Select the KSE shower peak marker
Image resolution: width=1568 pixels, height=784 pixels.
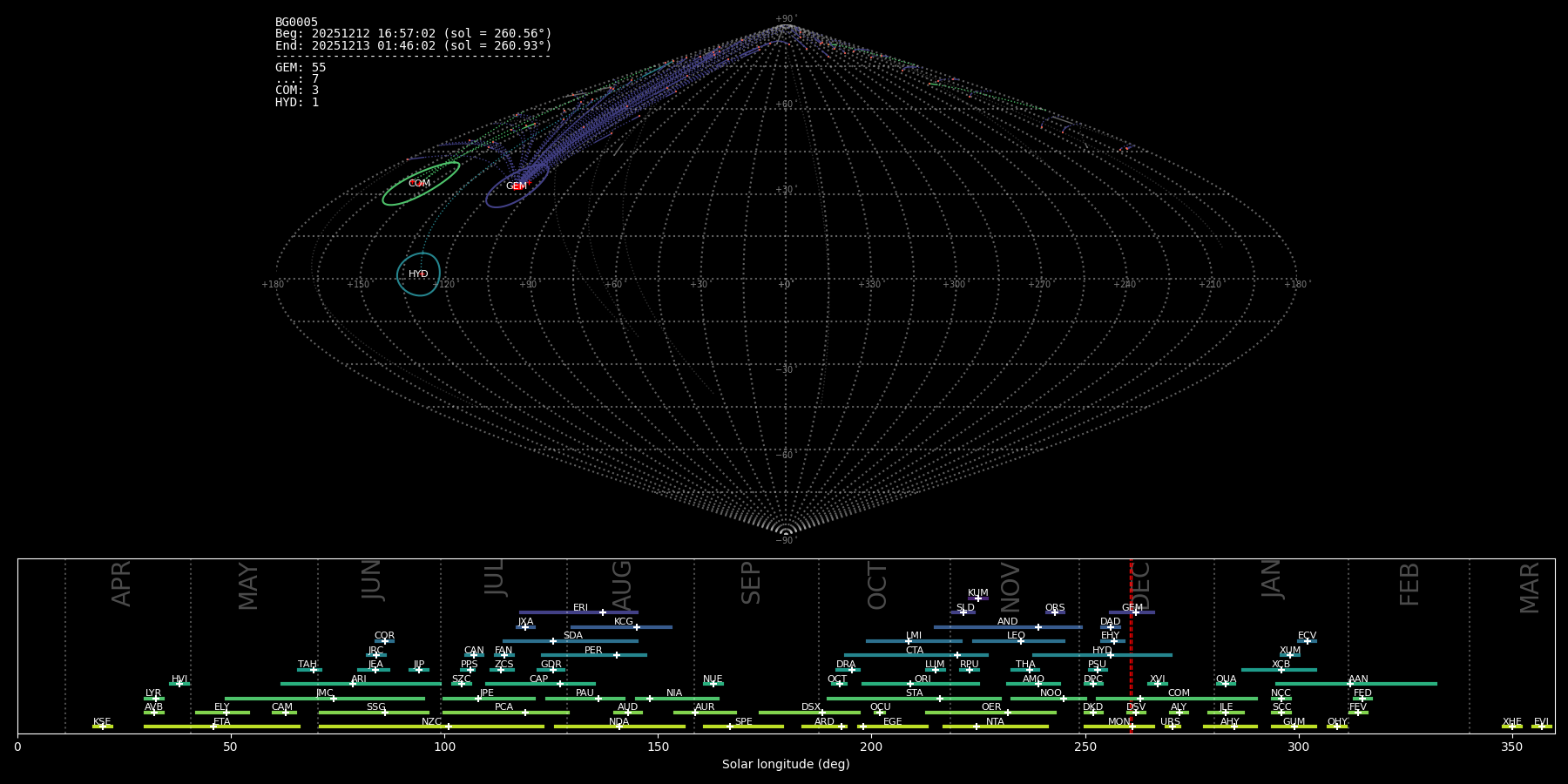tap(102, 727)
